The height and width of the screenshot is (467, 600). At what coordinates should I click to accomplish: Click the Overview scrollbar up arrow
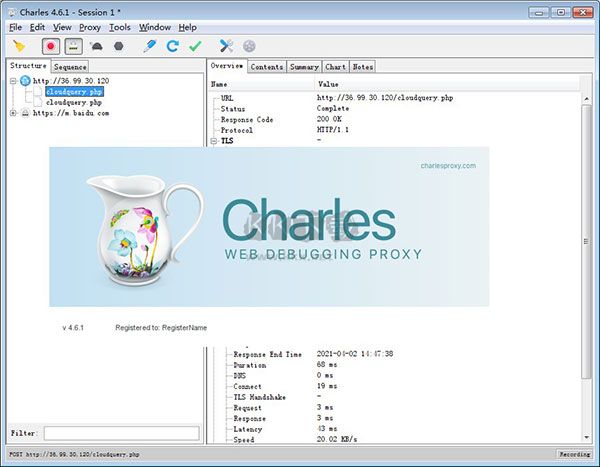coord(587,99)
